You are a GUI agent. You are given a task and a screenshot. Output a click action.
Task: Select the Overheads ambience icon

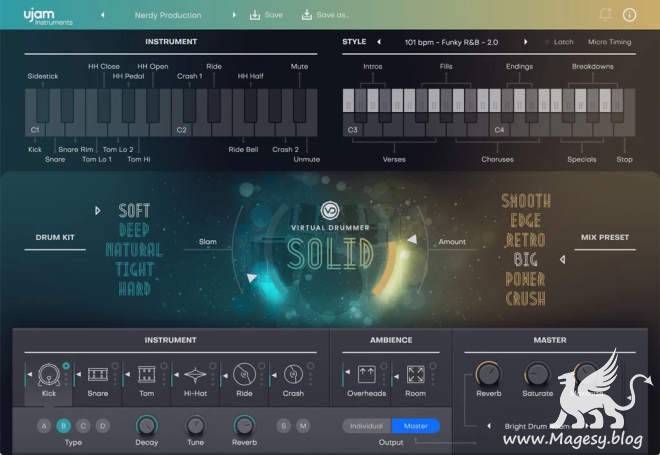tap(367, 375)
